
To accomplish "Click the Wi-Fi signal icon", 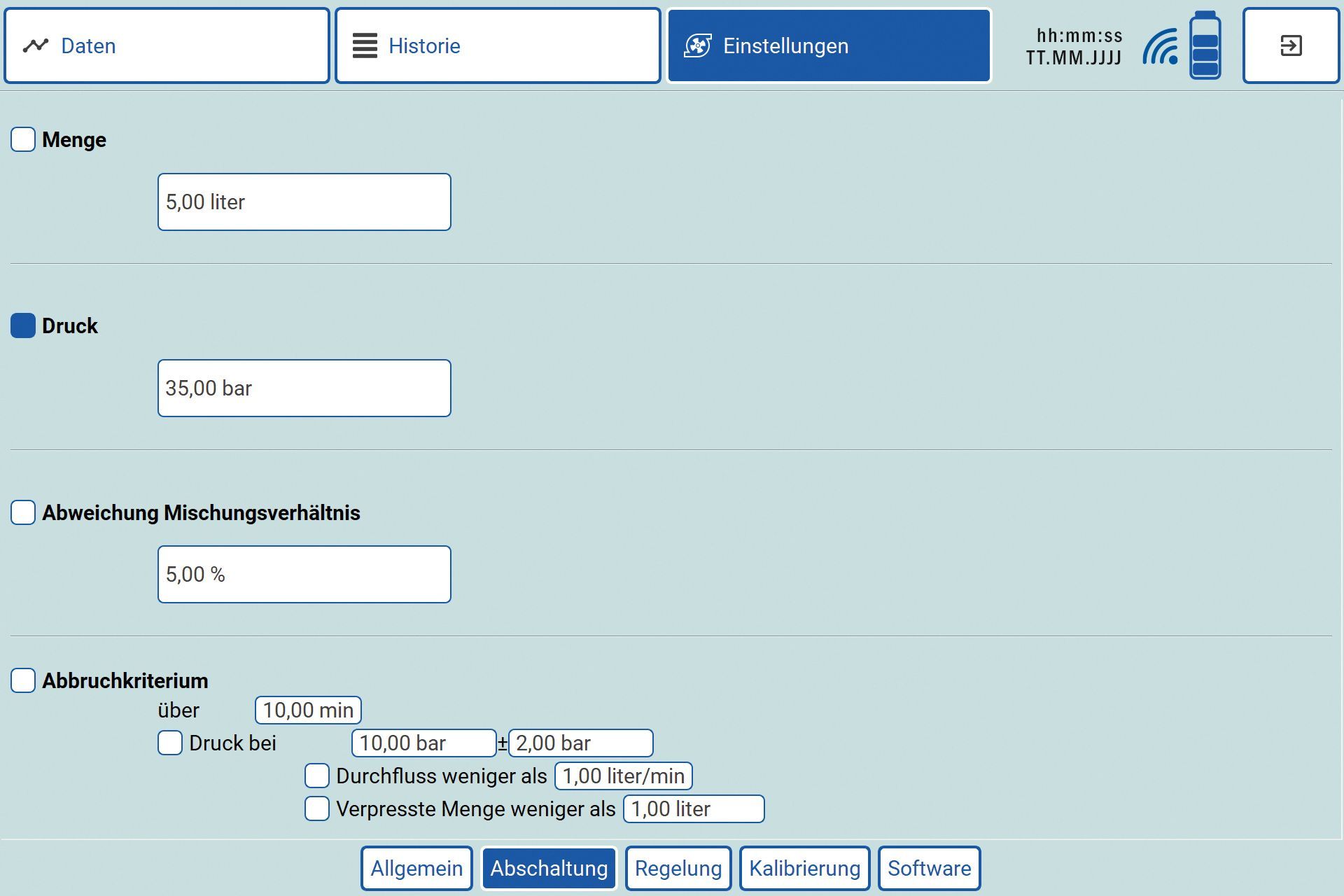I will 1160,48.
